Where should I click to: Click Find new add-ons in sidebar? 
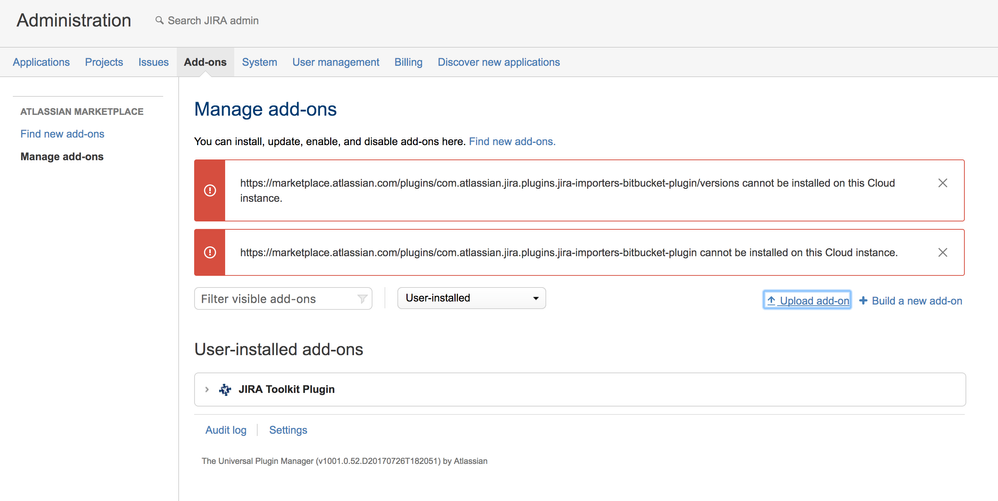pos(62,134)
